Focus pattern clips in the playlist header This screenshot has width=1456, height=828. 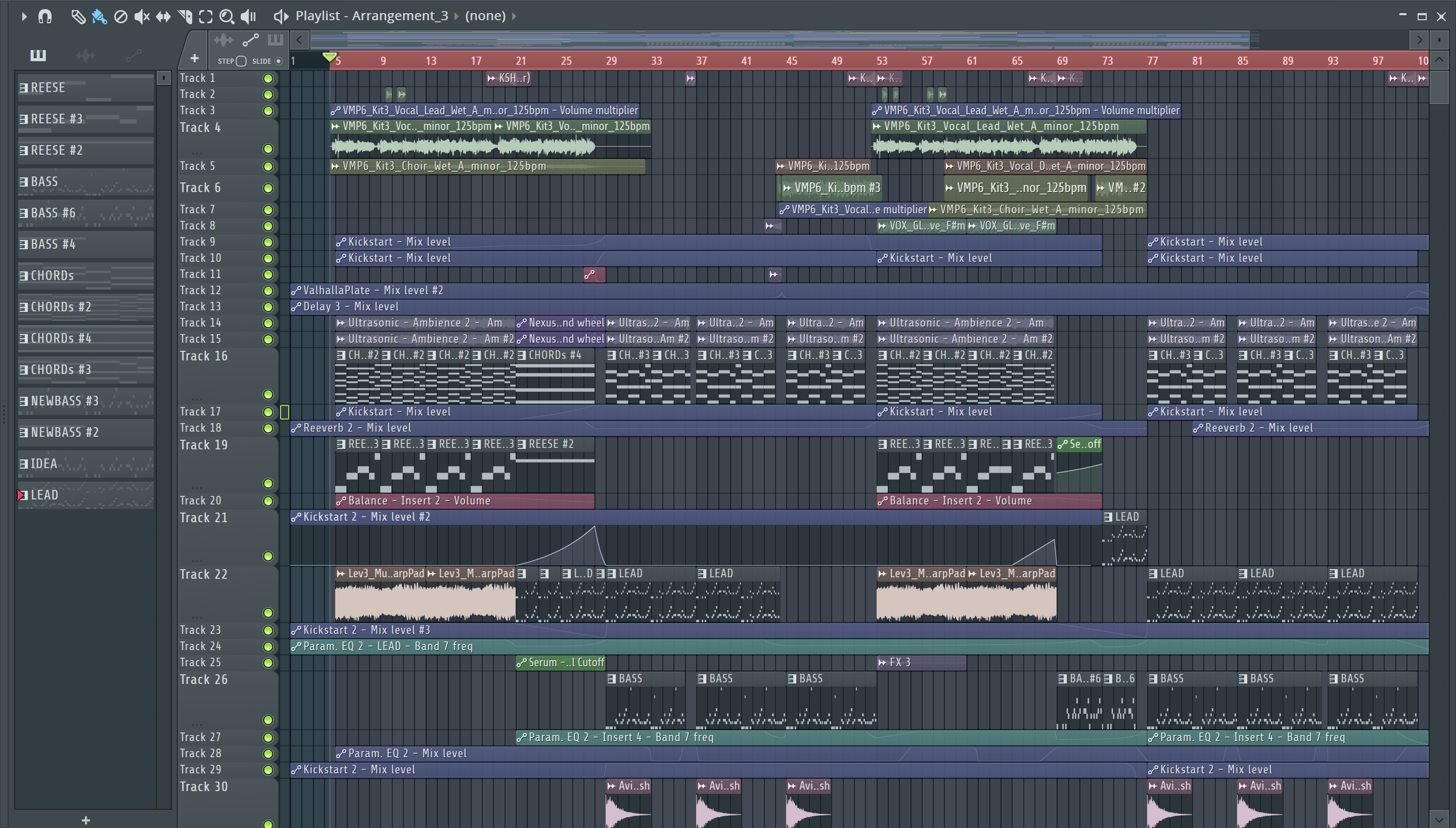point(275,40)
